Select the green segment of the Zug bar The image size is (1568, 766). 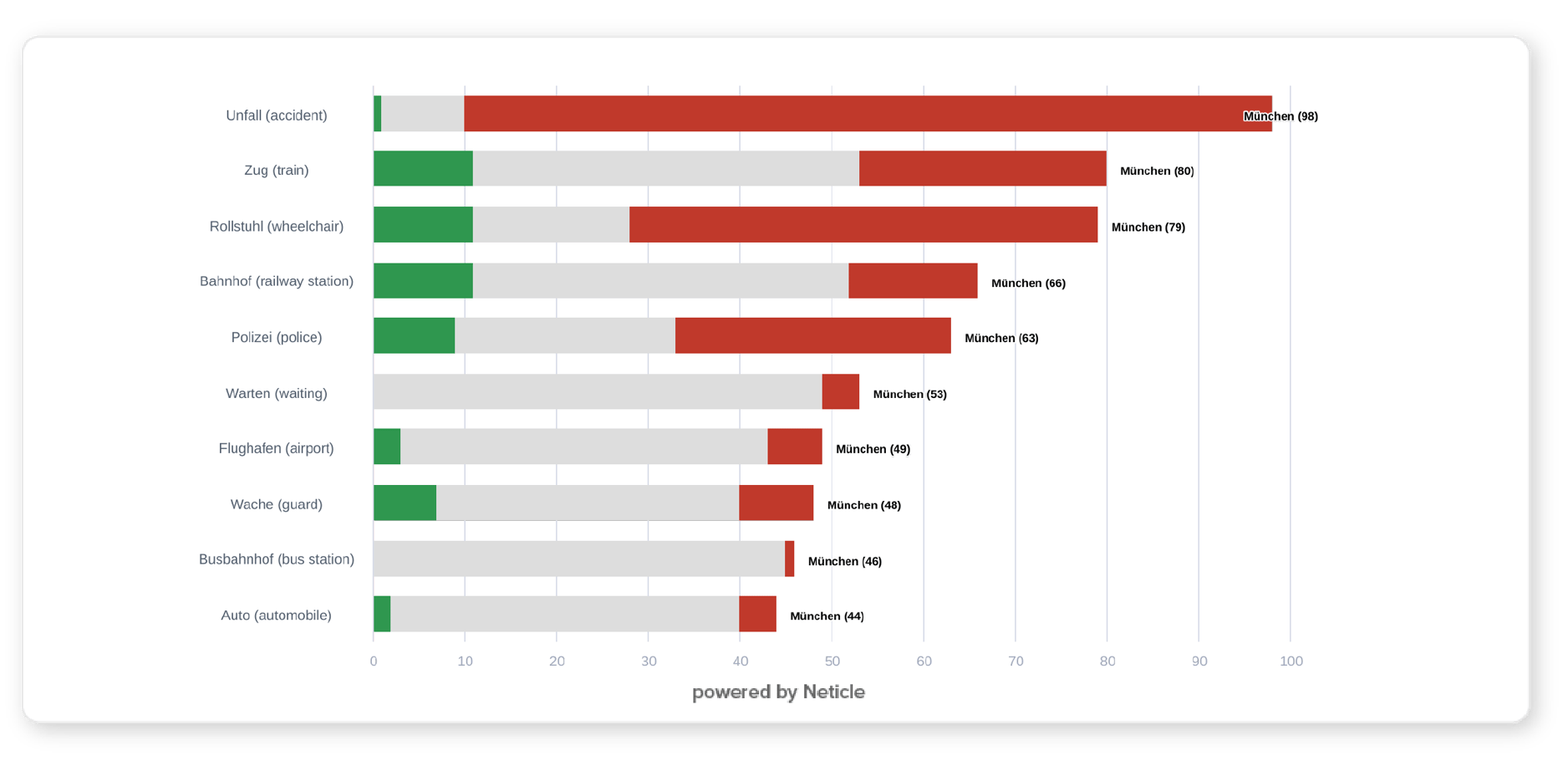pyautogui.click(x=423, y=169)
